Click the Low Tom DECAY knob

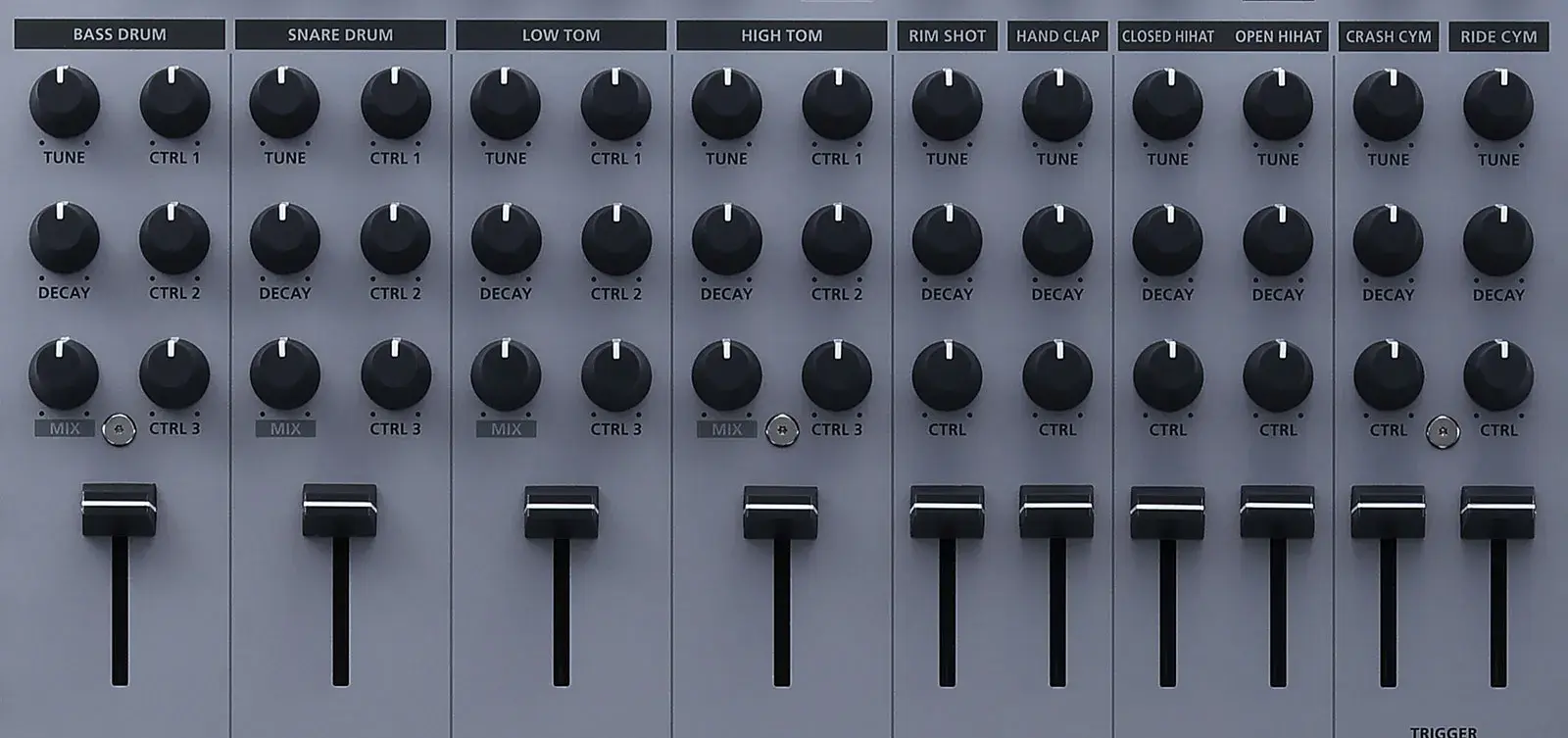[506, 240]
